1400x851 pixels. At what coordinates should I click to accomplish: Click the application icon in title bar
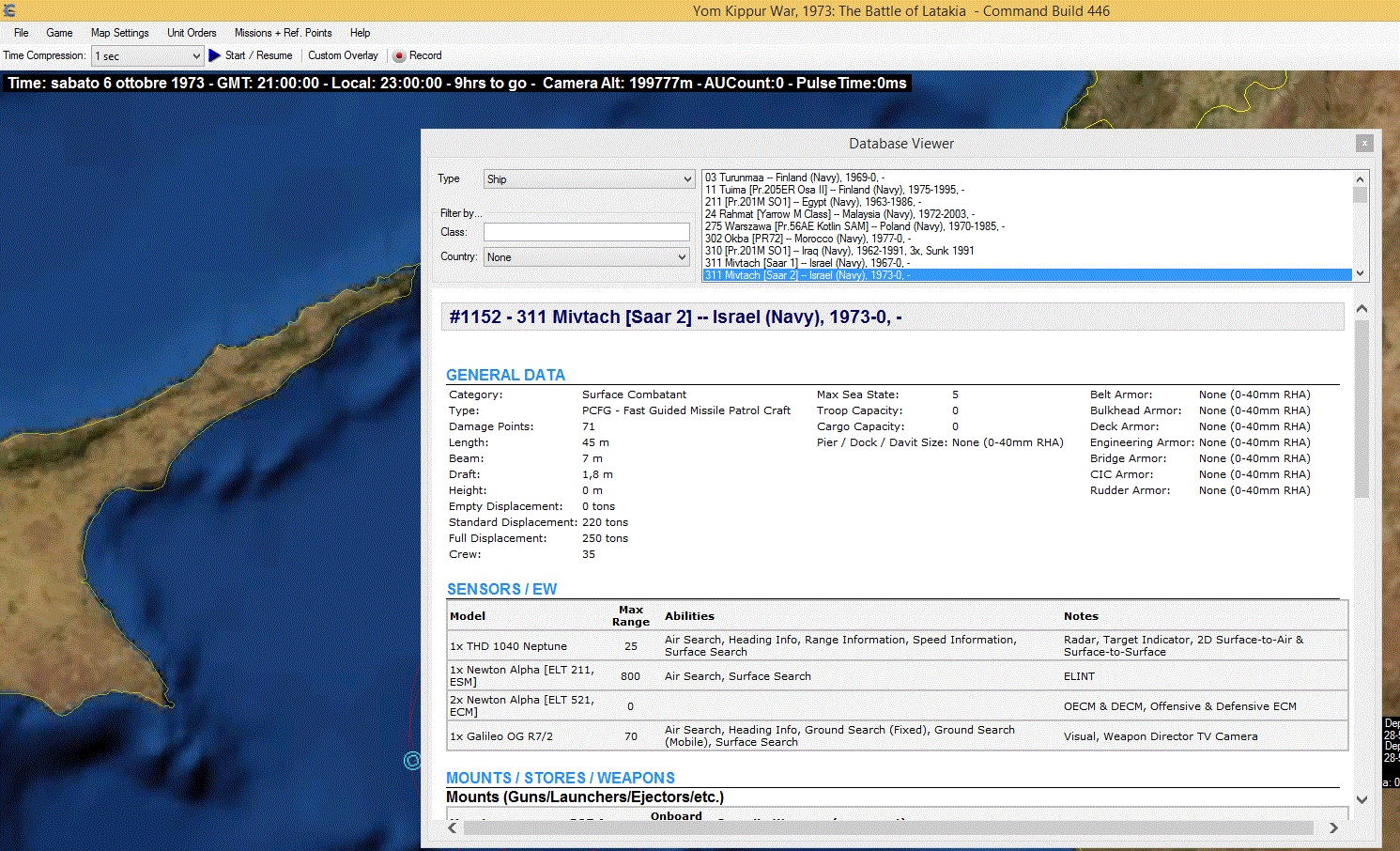(9, 11)
